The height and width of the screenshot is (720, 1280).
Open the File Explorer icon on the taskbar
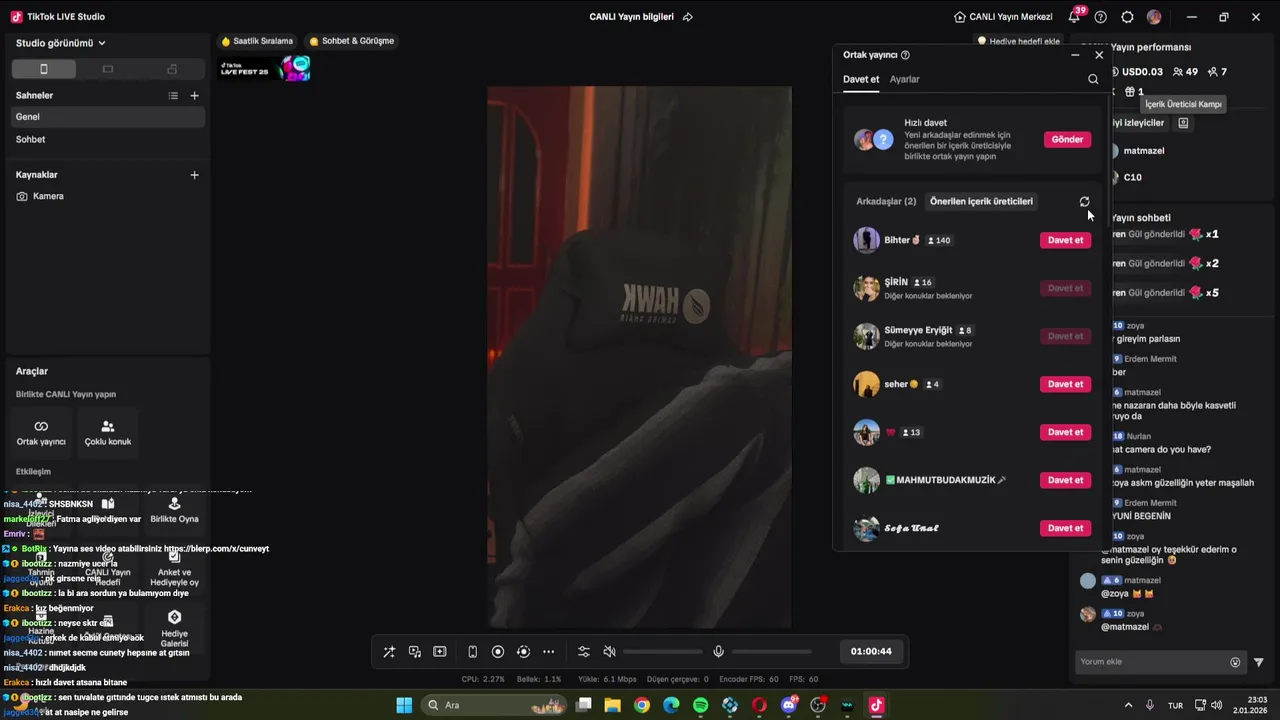[x=613, y=705]
